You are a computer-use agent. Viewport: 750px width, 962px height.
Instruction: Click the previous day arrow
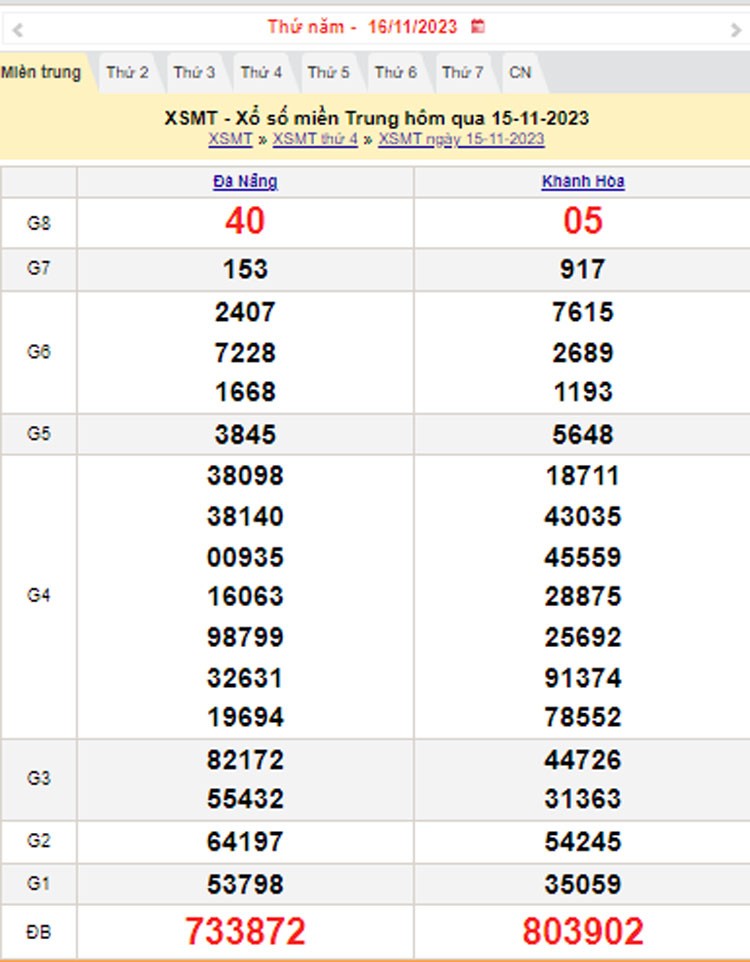(18, 30)
